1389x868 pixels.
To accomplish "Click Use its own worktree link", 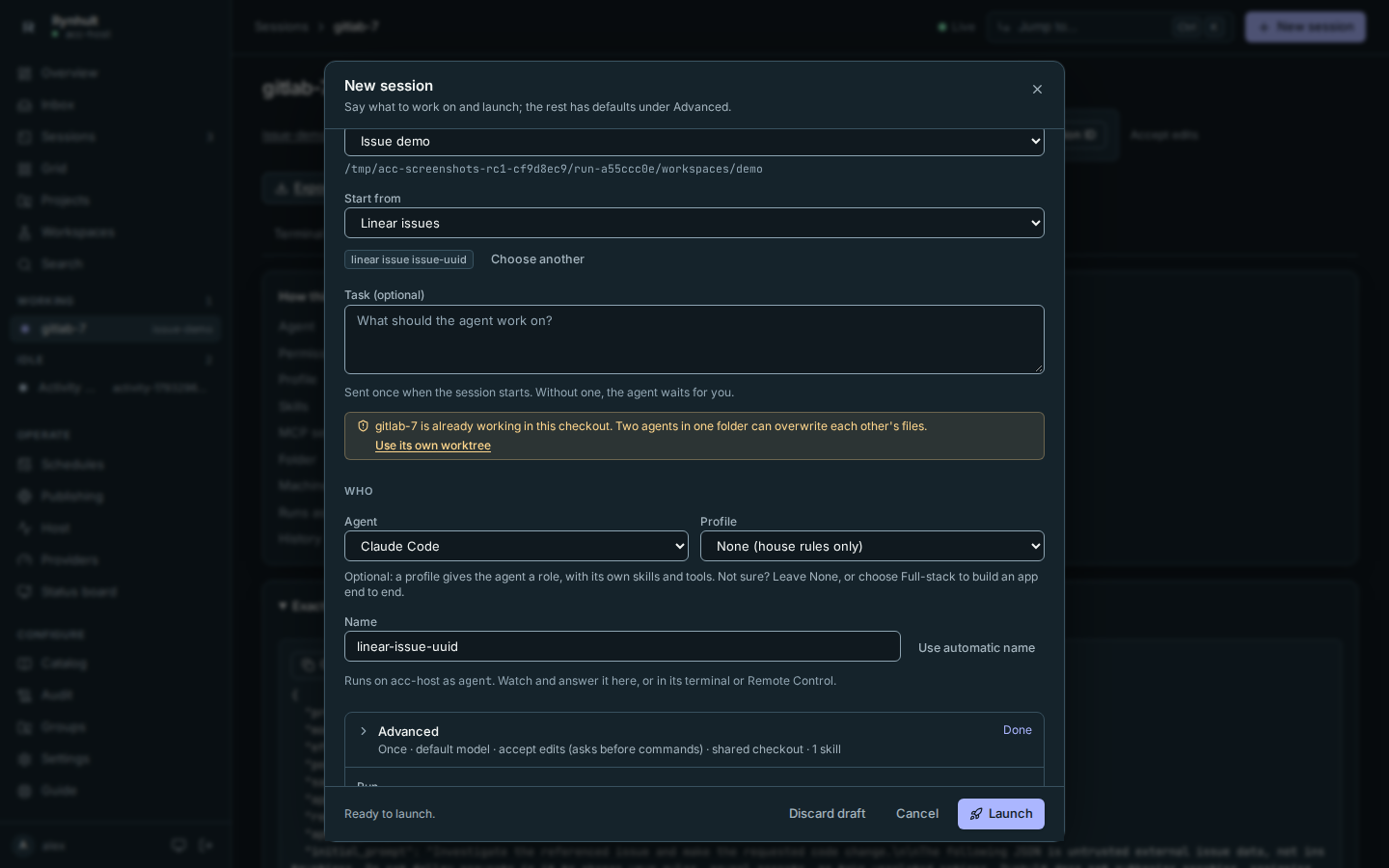I will pos(433,446).
